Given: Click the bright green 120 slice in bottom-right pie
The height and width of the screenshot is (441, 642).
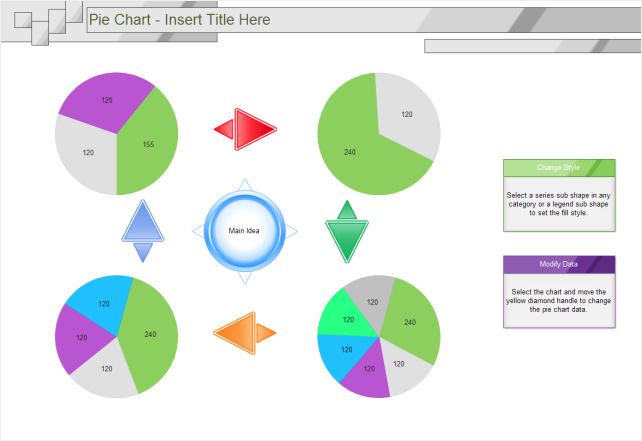Looking at the screenshot, I should point(346,319).
